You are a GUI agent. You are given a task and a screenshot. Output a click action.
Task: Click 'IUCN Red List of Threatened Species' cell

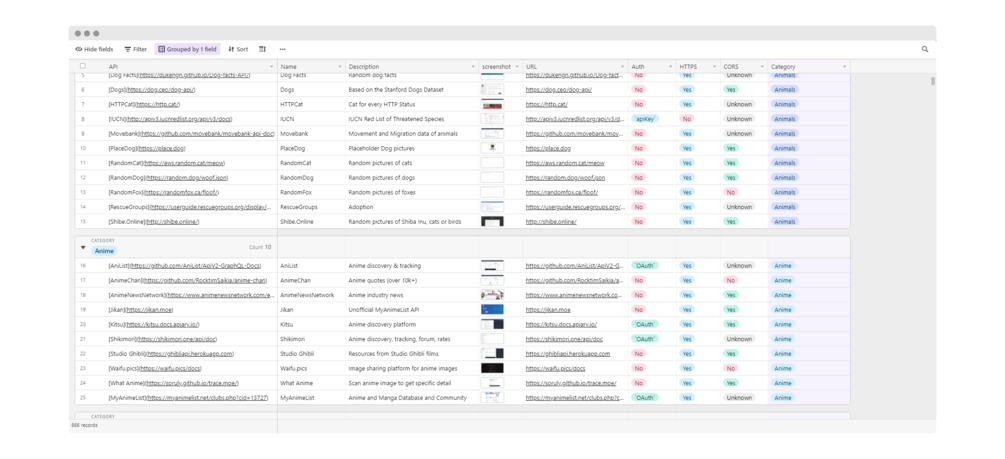pyautogui.click(x=412, y=119)
